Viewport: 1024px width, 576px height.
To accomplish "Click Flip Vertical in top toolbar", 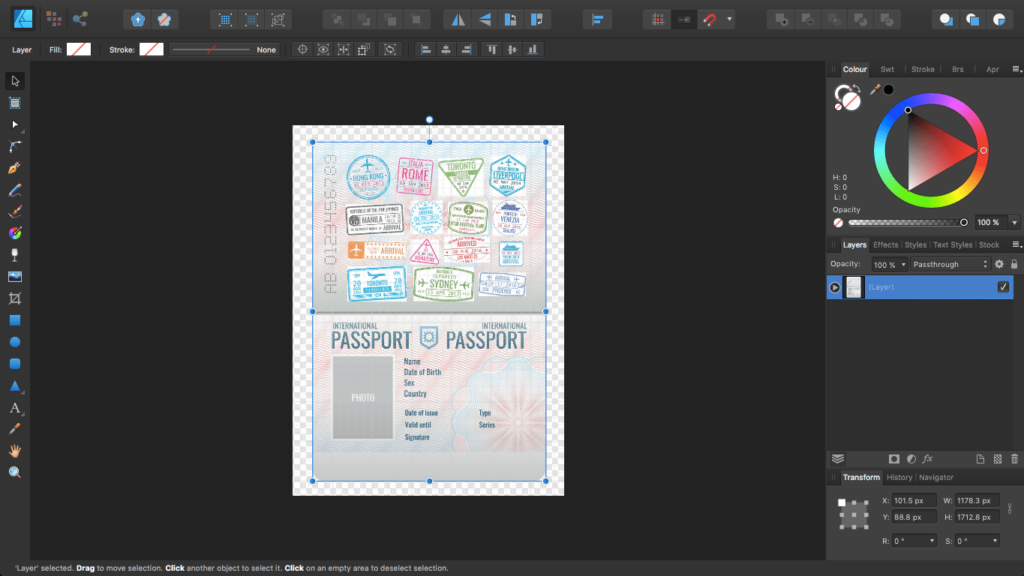I will click(485, 20).
